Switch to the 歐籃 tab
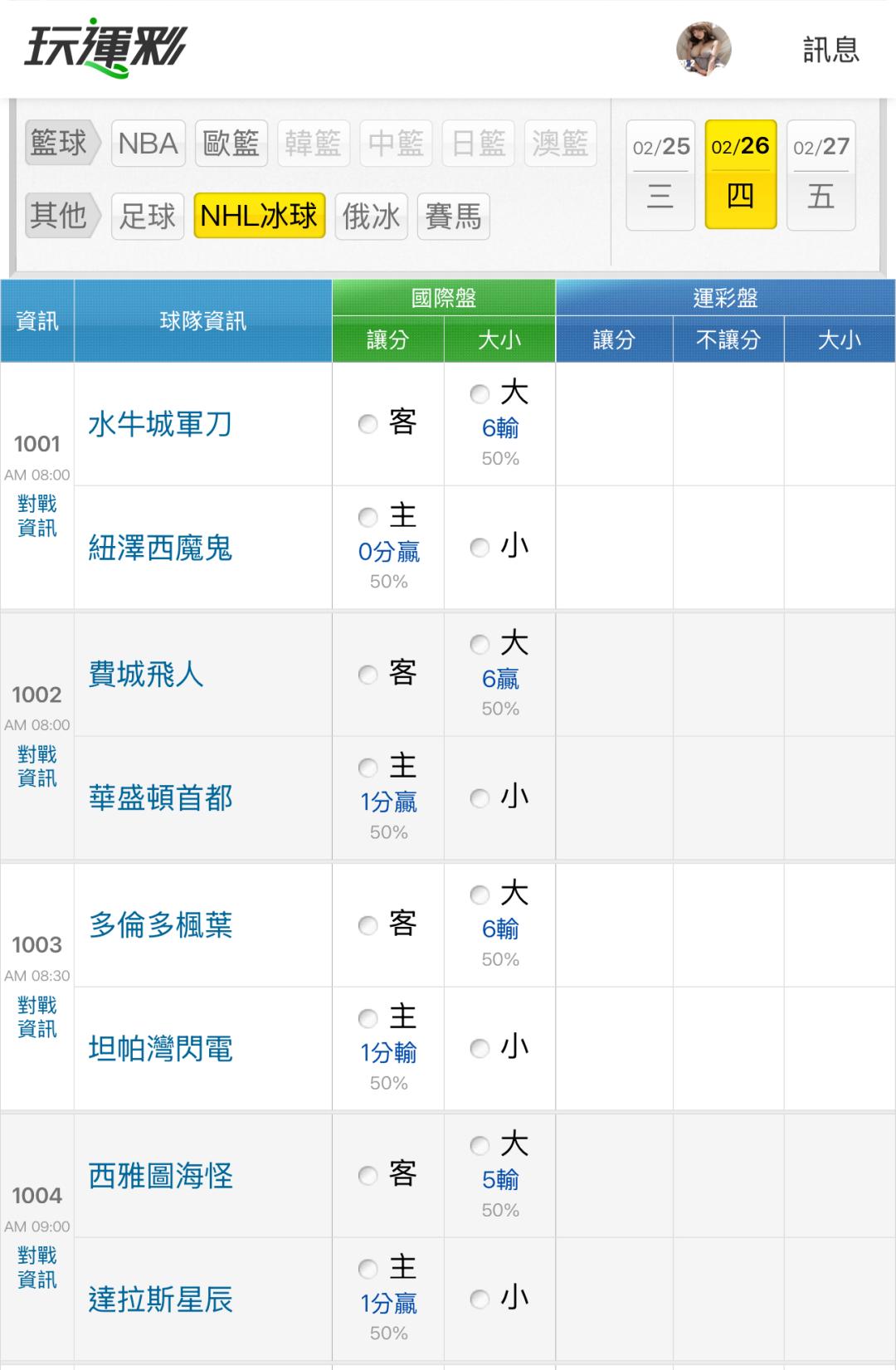 pos(231,144)
